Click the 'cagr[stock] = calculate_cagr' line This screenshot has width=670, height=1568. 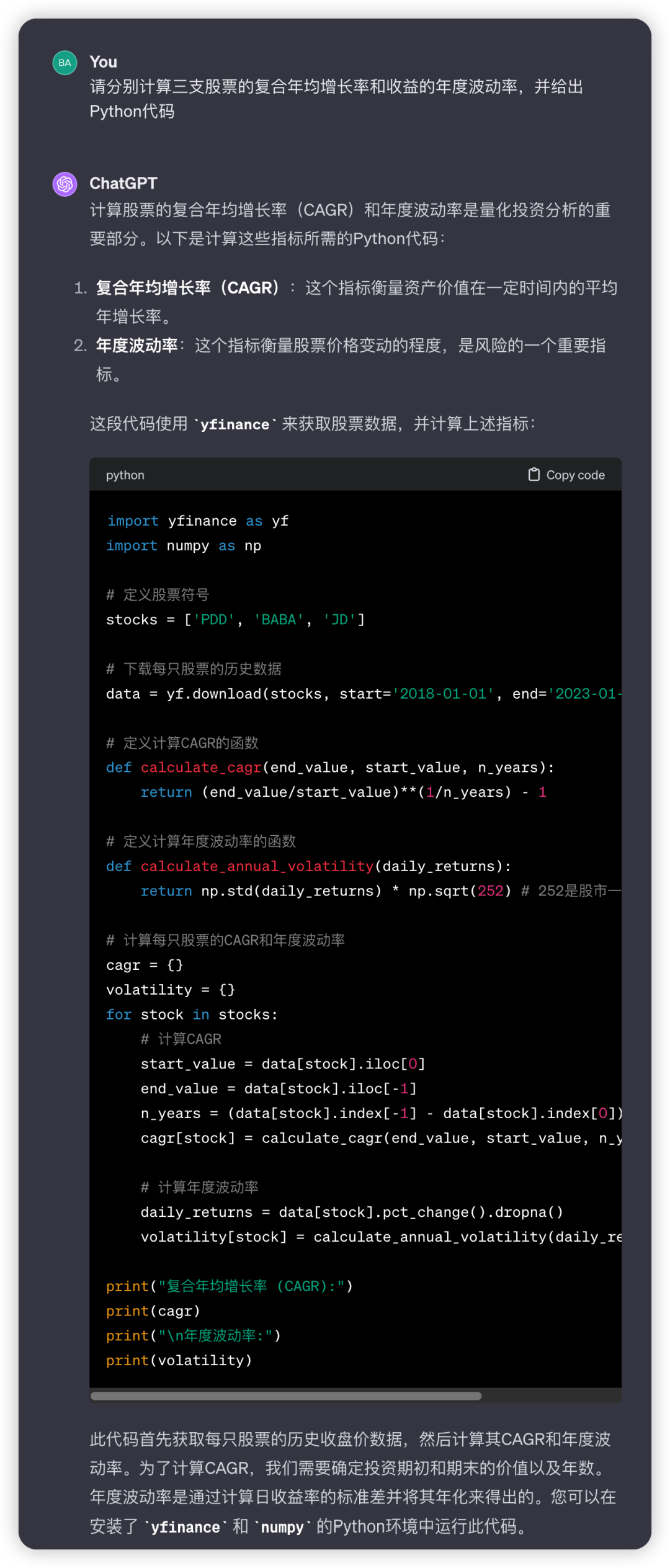click(x=381, y=1139)
